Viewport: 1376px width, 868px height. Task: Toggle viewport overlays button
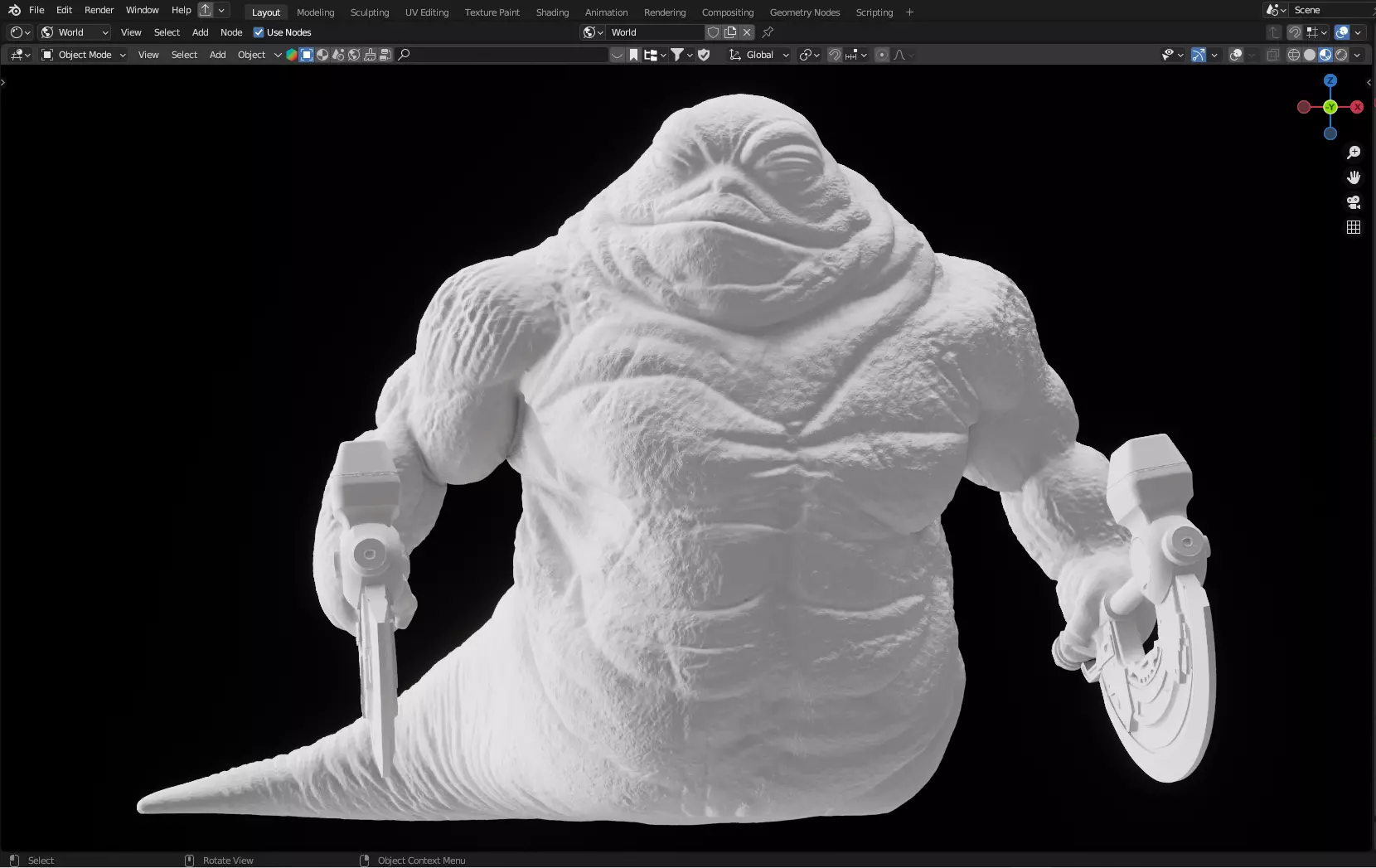1236,55
